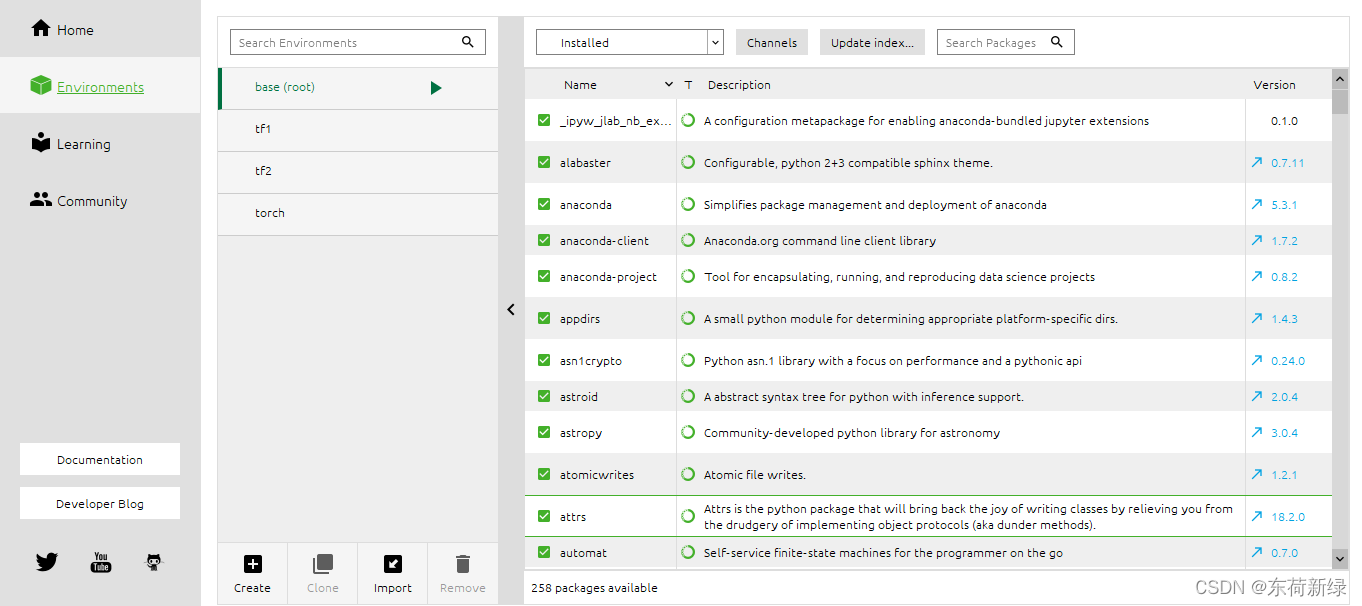Collapse the environments panel with left chevron

511,310
